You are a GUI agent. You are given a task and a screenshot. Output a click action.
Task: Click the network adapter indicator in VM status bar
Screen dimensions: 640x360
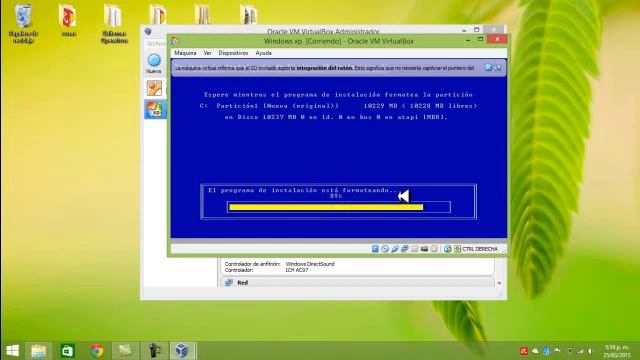coord(404,249)
